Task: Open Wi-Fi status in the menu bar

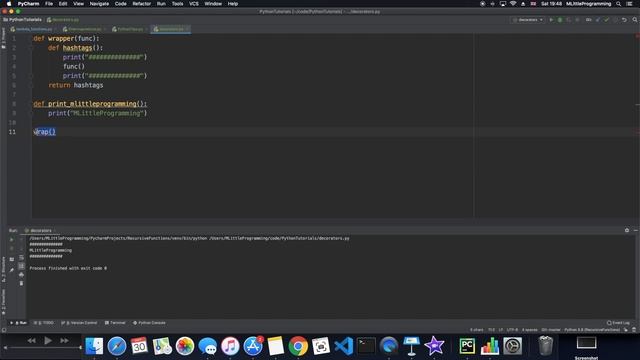Action: pyautogui.click(x=513, y=4)
